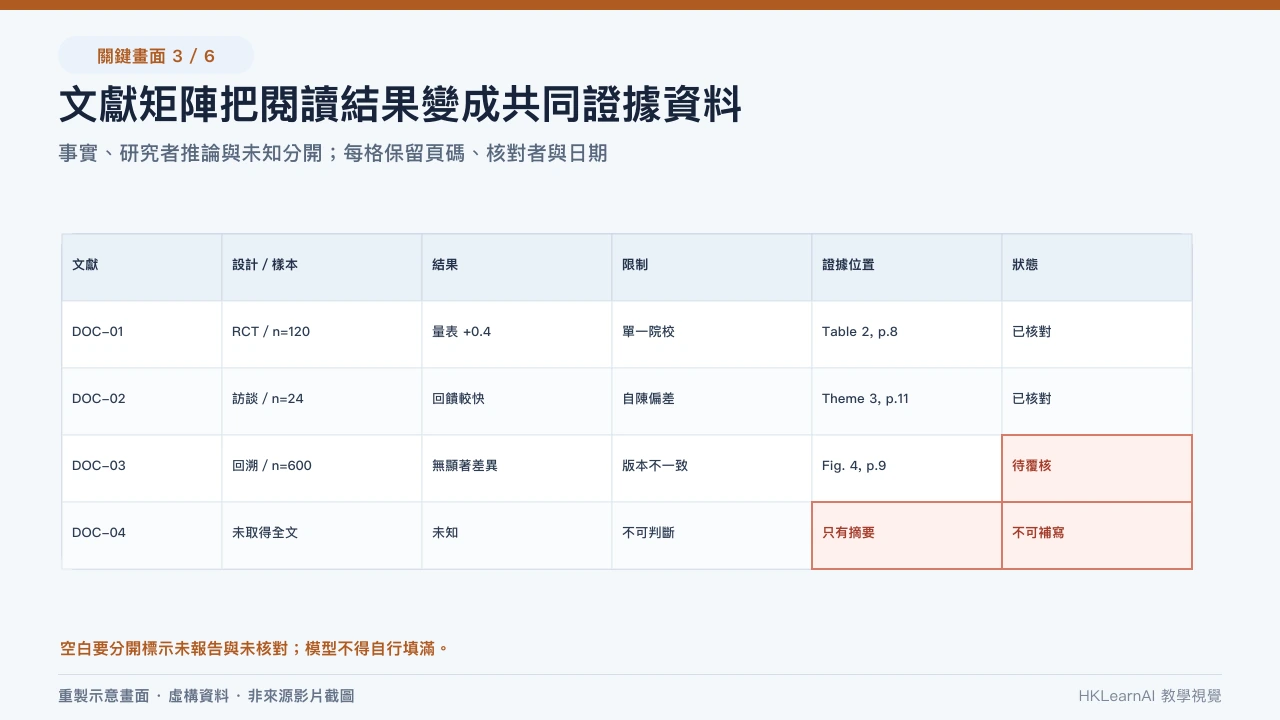Select the Theme 3, p.11 cell
Image resolution: width=1280 pixels, height=720 pixels.
coord(907,399)
